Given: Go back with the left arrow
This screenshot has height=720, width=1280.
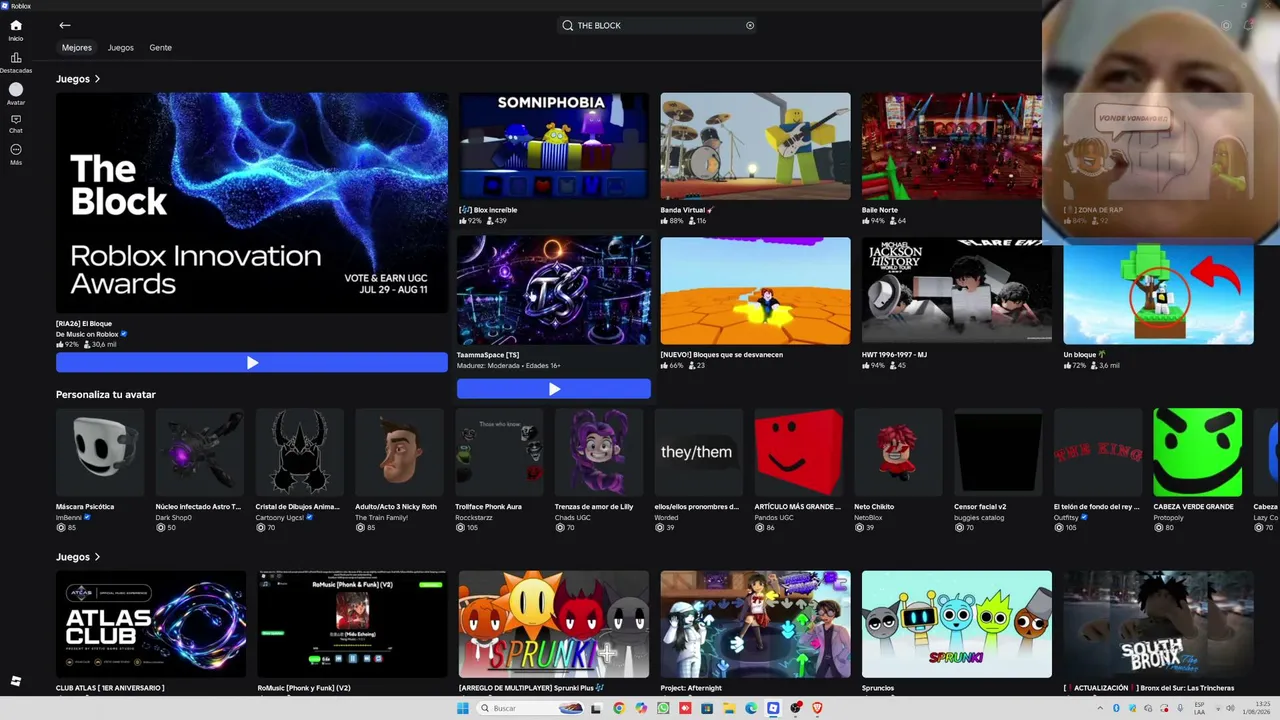Looking at the screenshot, I should click(x=65, y=25).
